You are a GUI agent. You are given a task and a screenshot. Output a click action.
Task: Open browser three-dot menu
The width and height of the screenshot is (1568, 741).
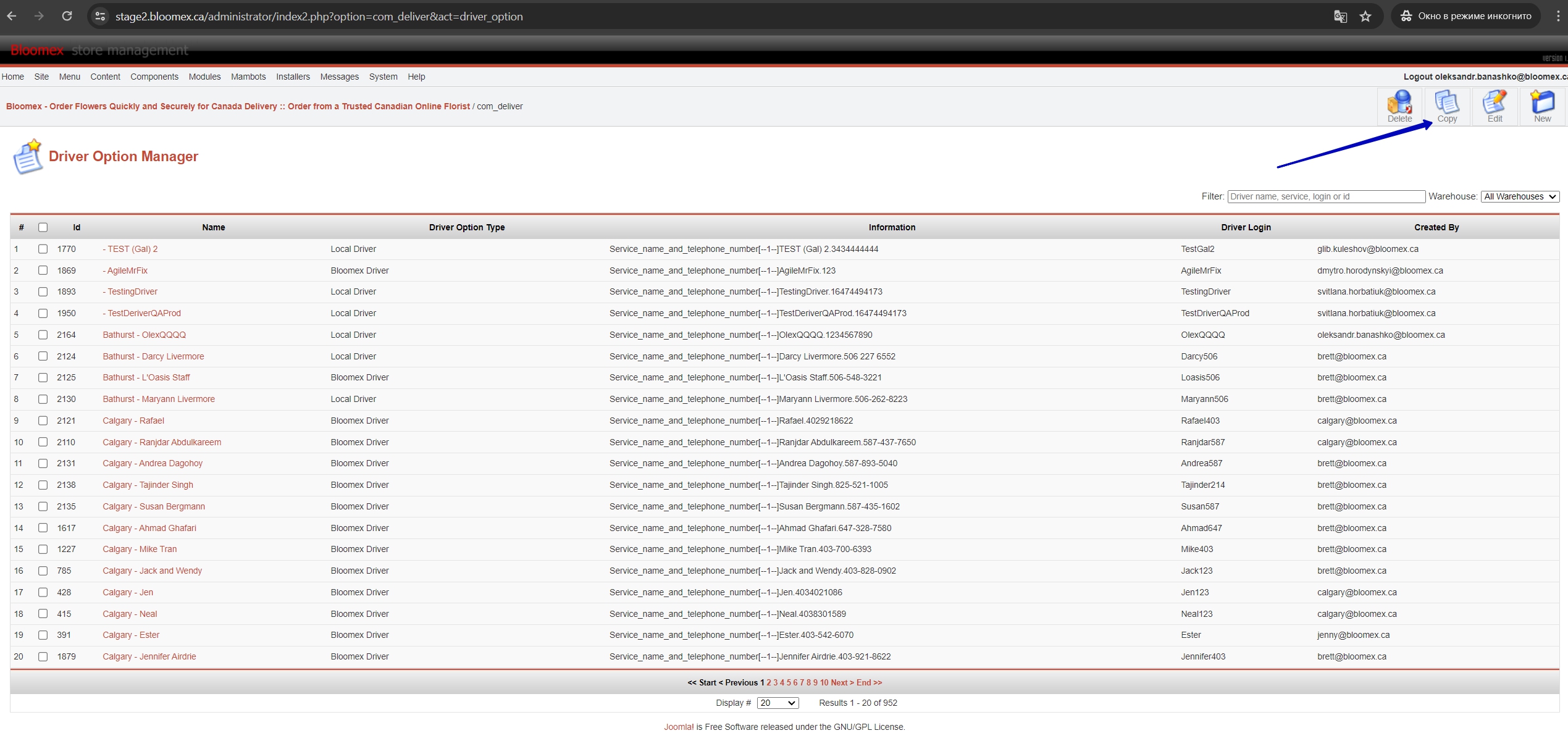[x=1558, y=17]
